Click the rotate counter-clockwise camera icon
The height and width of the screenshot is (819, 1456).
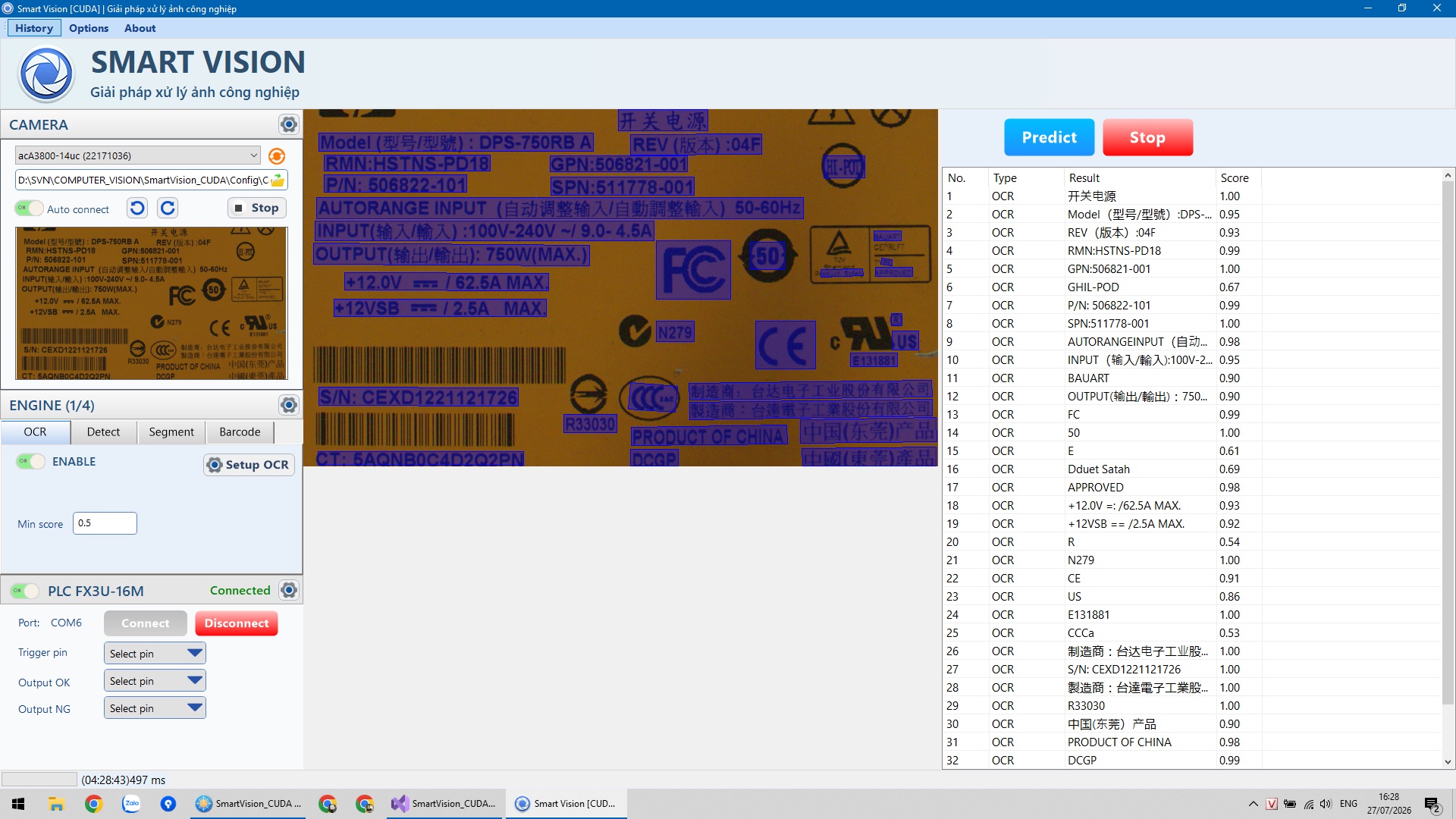(137, 208)
